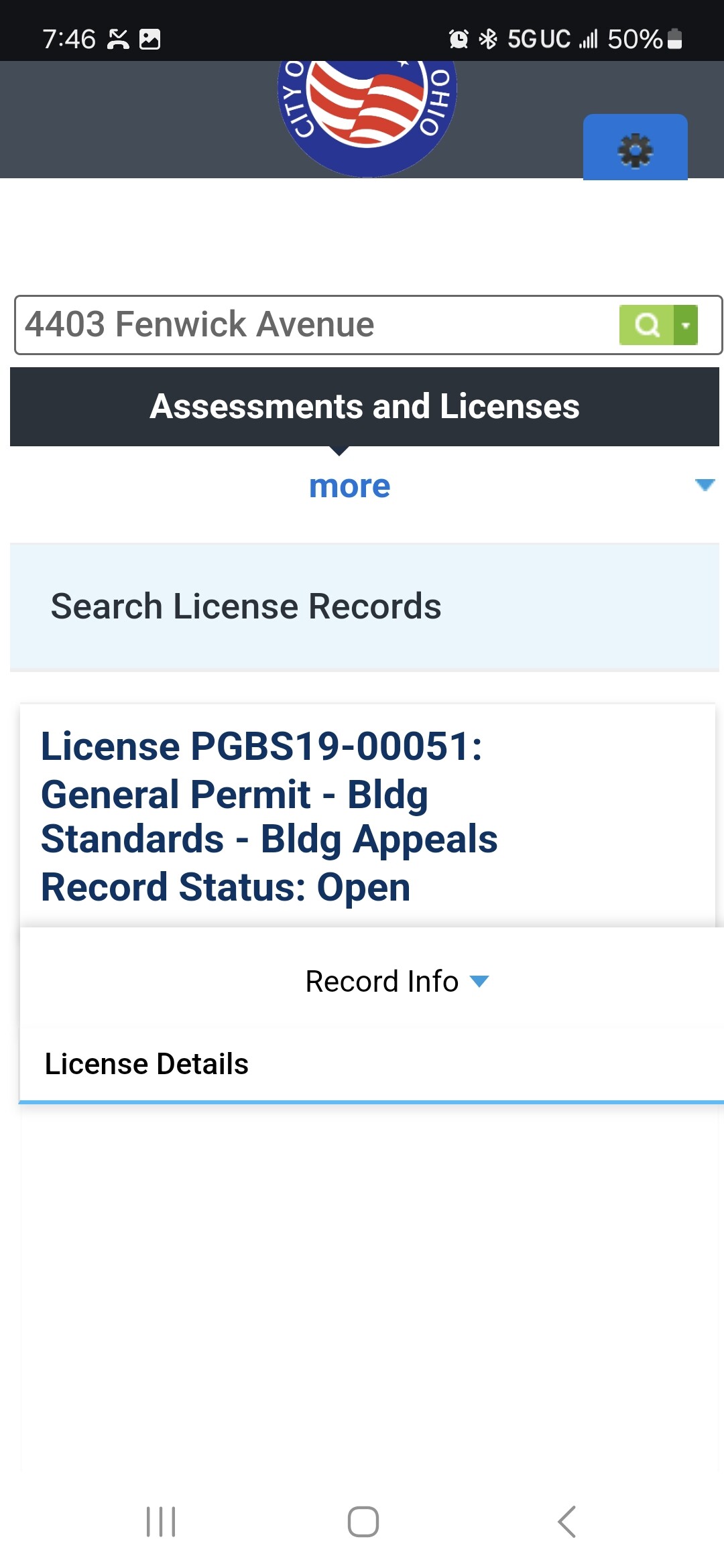Tap the green search magnifier icon
The image size is (724, 1568).
tap(646, 325)
